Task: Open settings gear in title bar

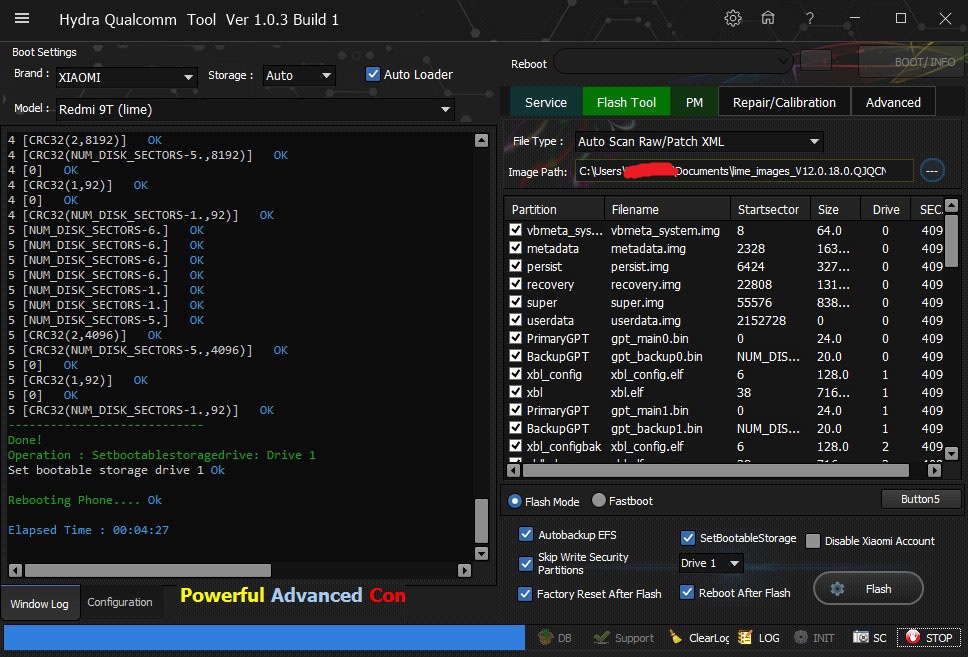Action: [x=733, y=19]
